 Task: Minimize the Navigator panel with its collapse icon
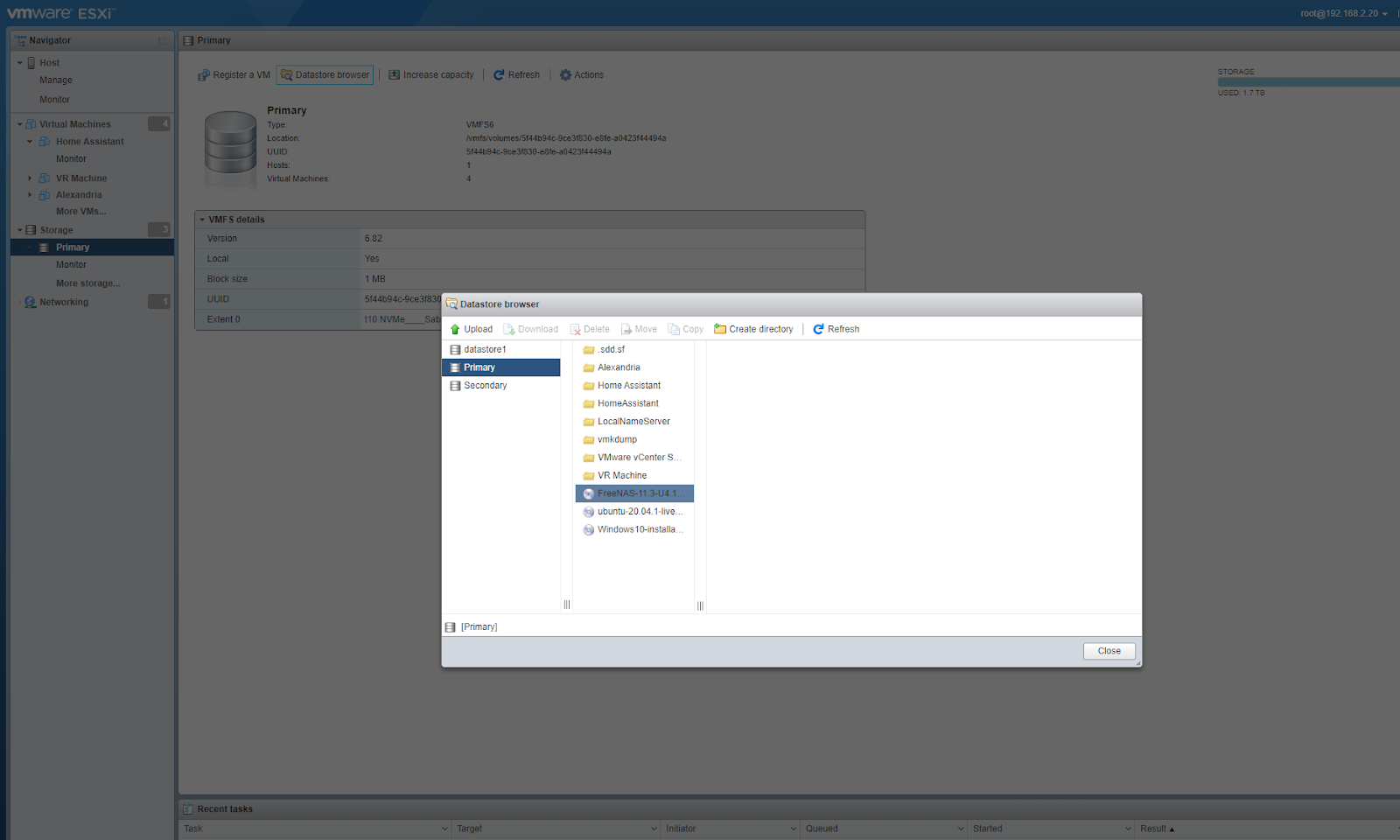click(162, 41)
